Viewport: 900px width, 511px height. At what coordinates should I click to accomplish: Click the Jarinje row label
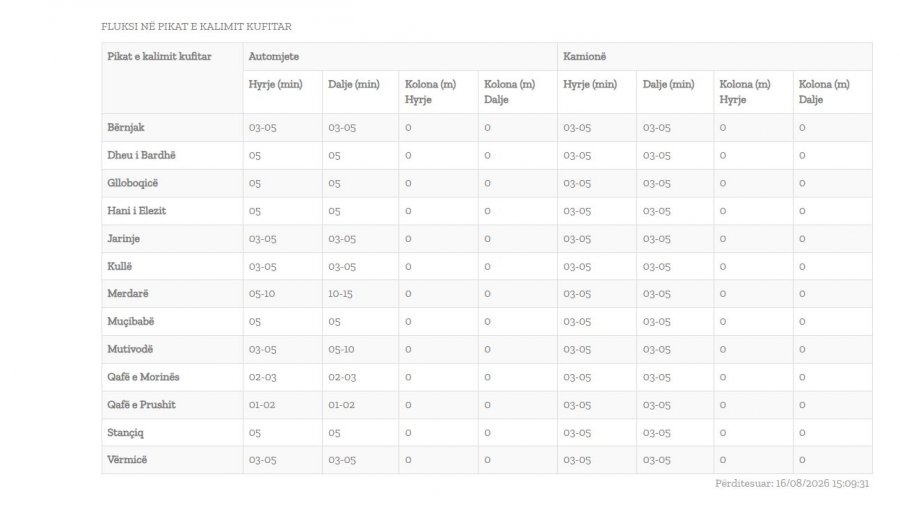click(x=123, y=238)
